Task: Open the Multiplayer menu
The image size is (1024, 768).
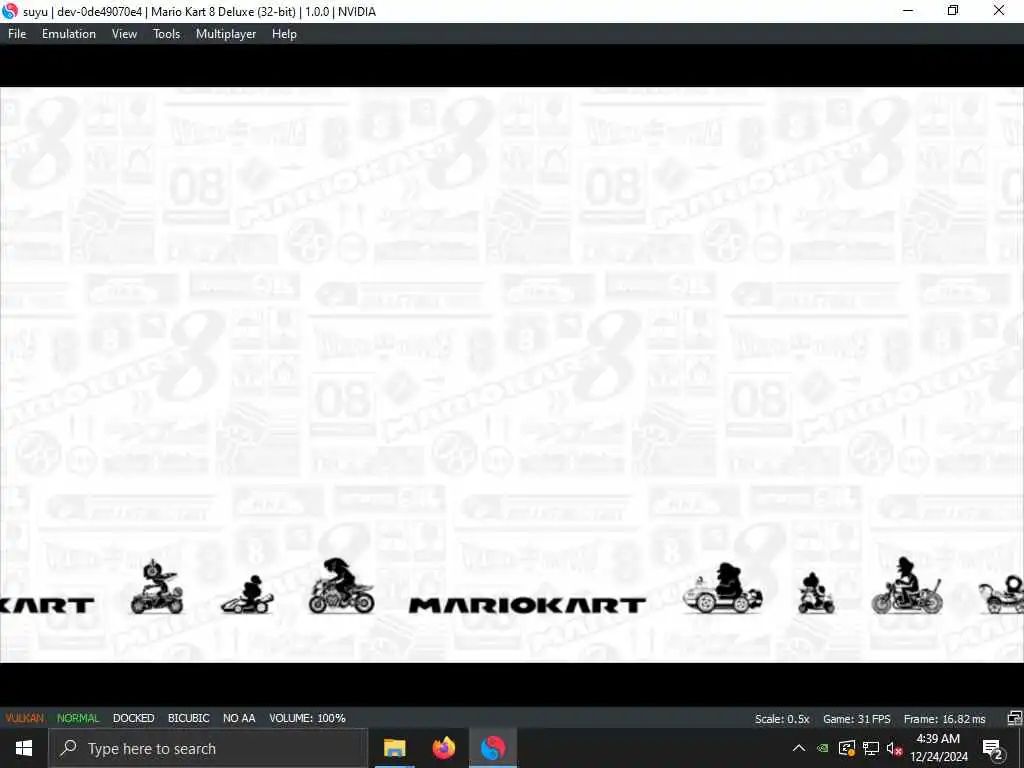Action: click(x=226, y=34)
